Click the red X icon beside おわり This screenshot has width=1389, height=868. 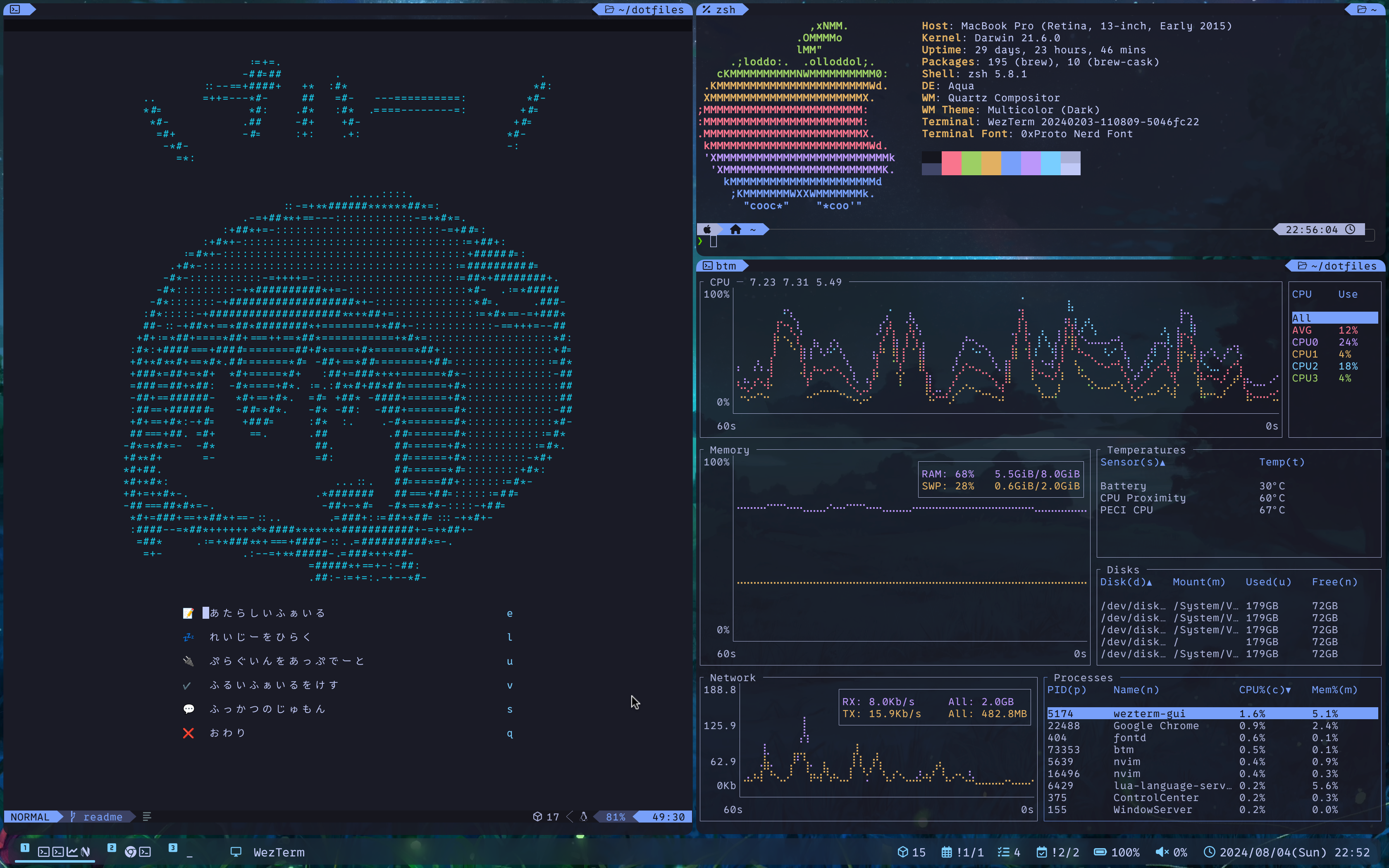(188, 733)
